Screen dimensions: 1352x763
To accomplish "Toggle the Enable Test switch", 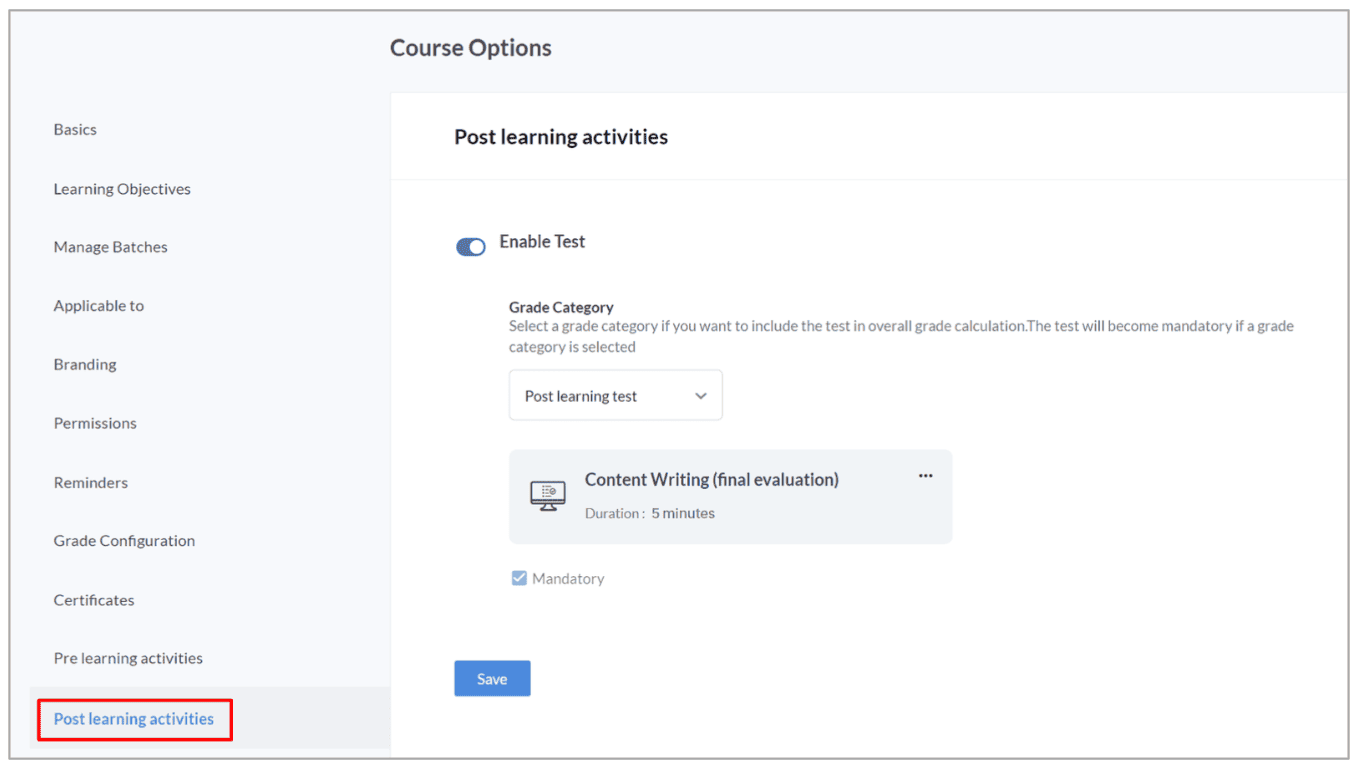I will [471, 247].
